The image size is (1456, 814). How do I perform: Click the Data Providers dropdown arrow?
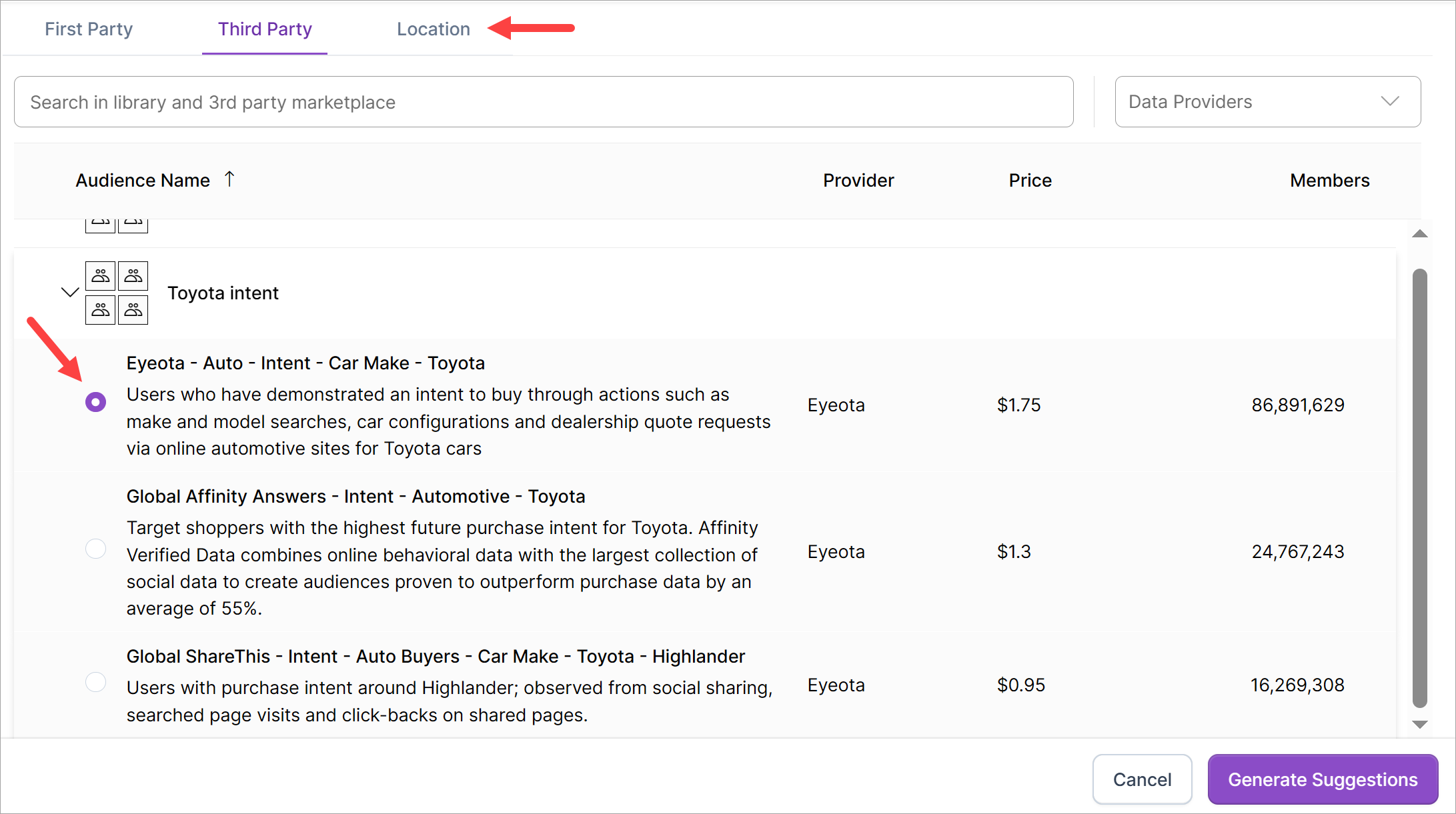1390,101
